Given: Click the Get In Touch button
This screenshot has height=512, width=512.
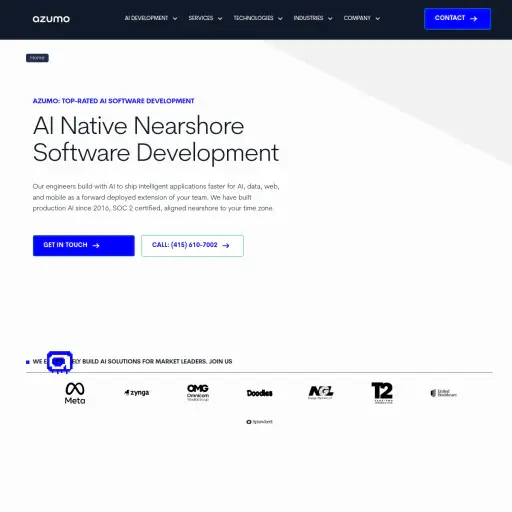Looking at the screenshot, I should pyautogui.click(x=84, y=246).
